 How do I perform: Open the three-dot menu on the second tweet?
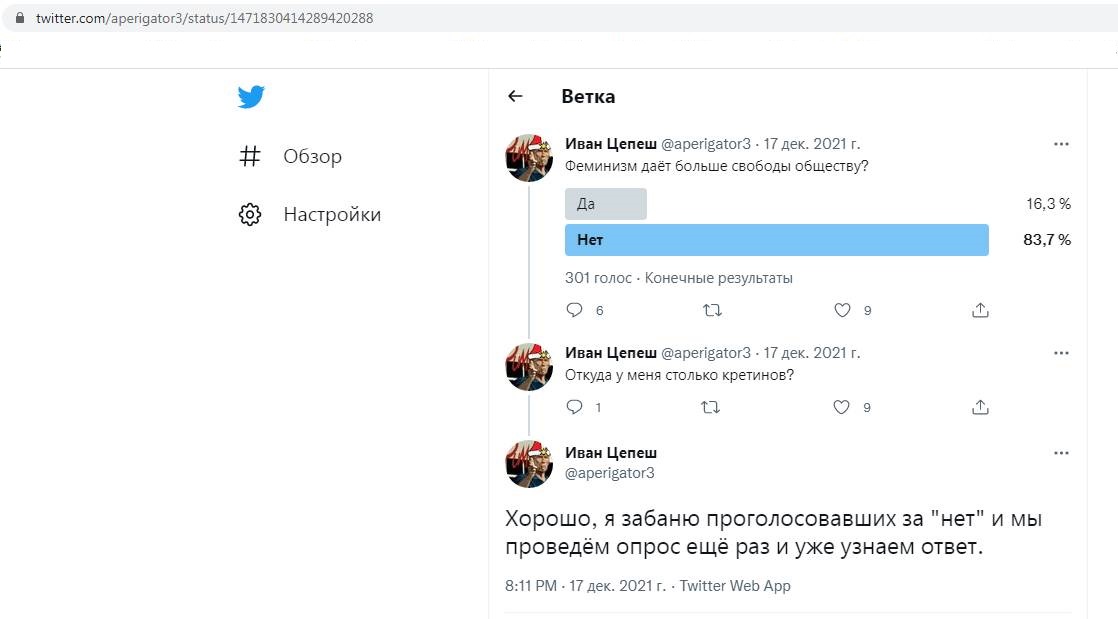(1061, 353)
